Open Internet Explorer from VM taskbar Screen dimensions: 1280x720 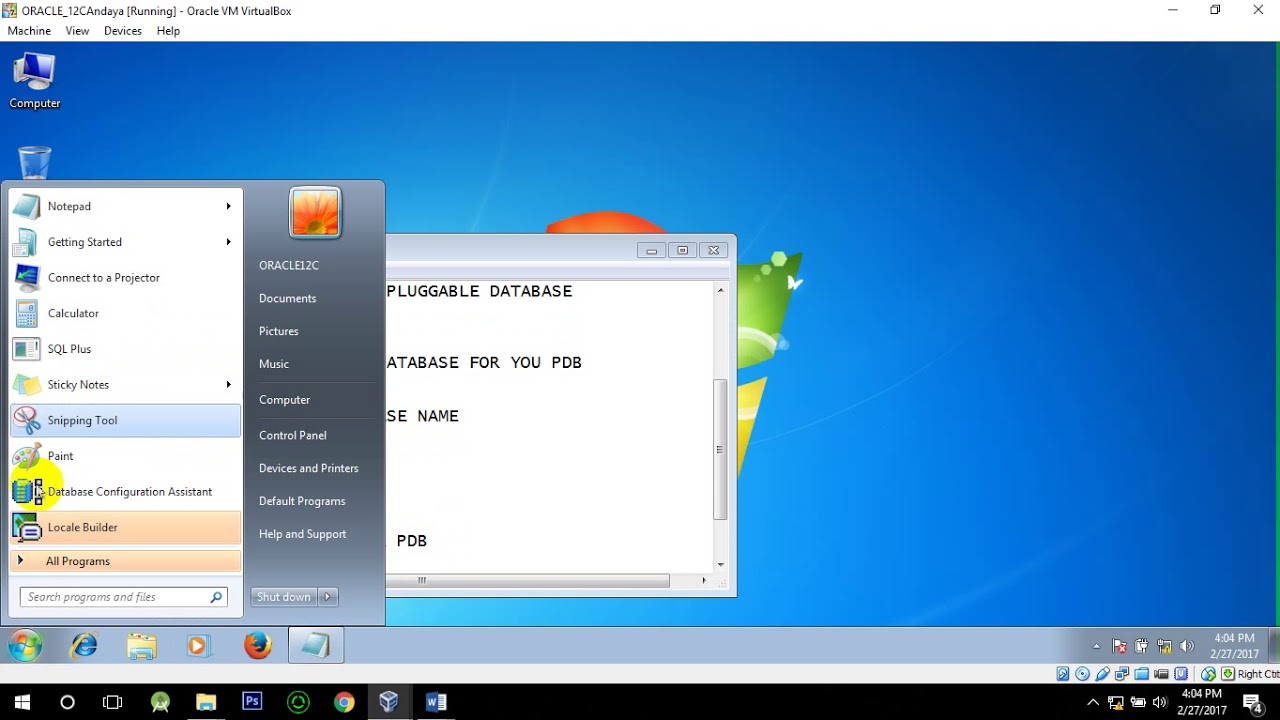coord(84,646)
